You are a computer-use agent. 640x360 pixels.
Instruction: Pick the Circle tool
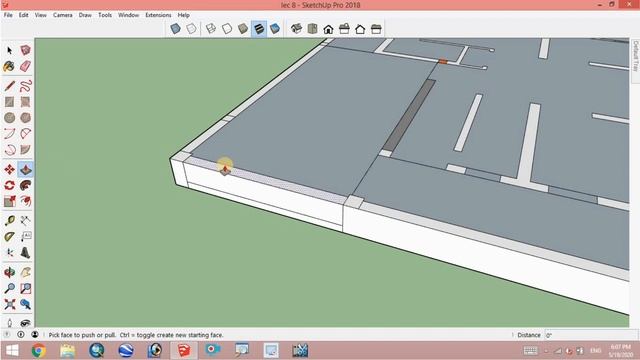(9, 118)
